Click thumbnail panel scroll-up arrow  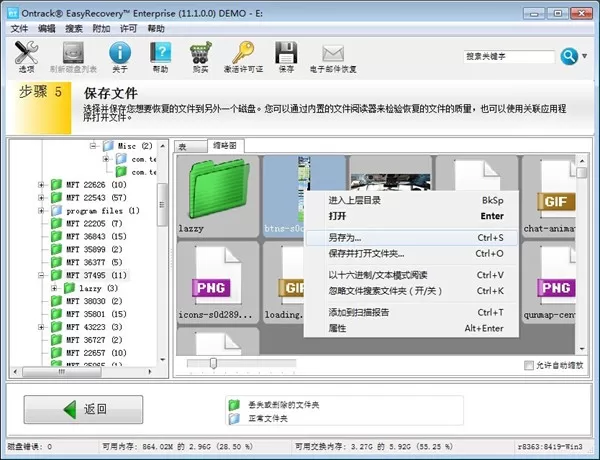pos(582,161)
